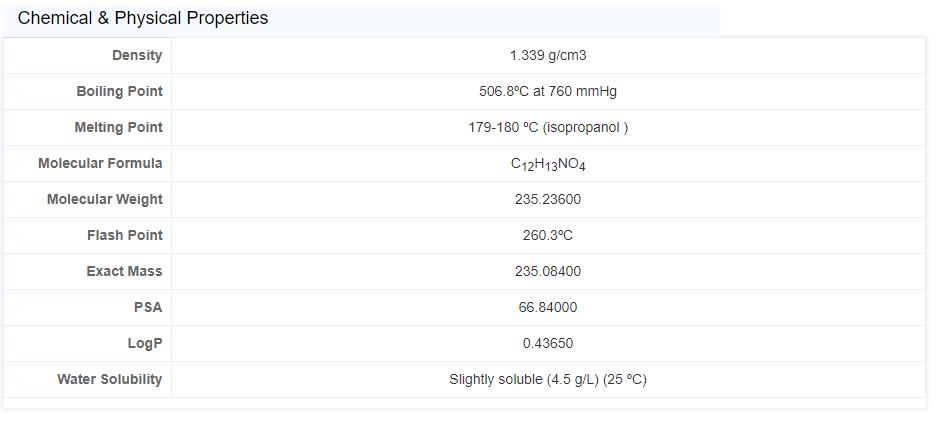Select the 66.84000 PSA value

pos(548,307)
